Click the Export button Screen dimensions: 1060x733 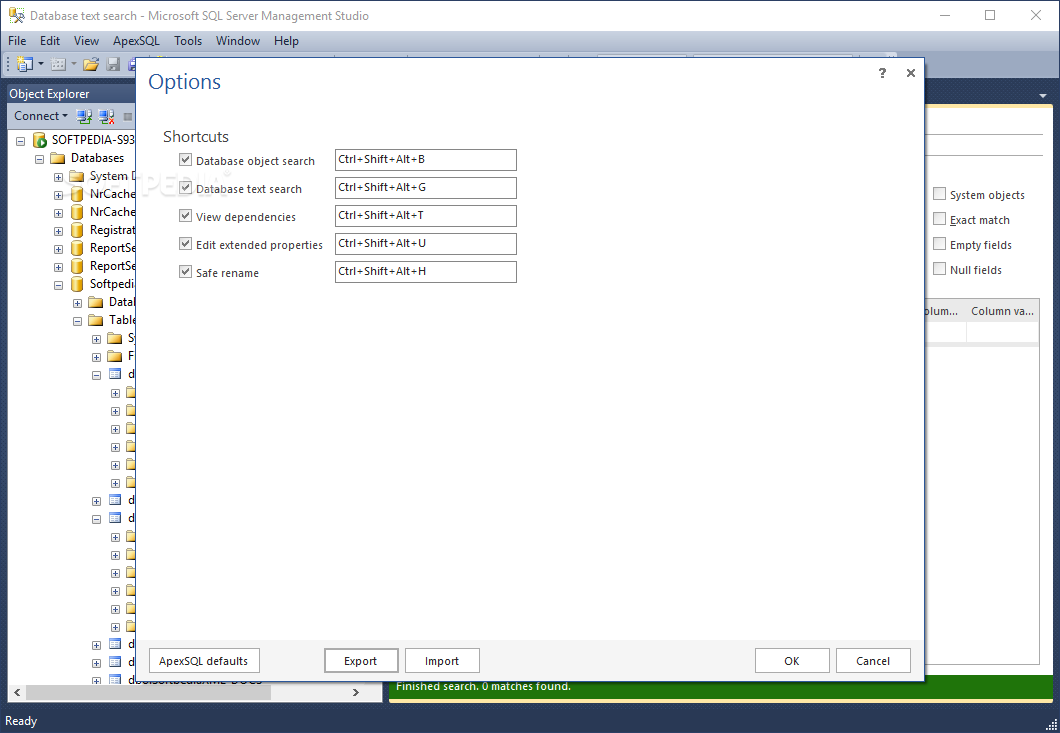360,661
